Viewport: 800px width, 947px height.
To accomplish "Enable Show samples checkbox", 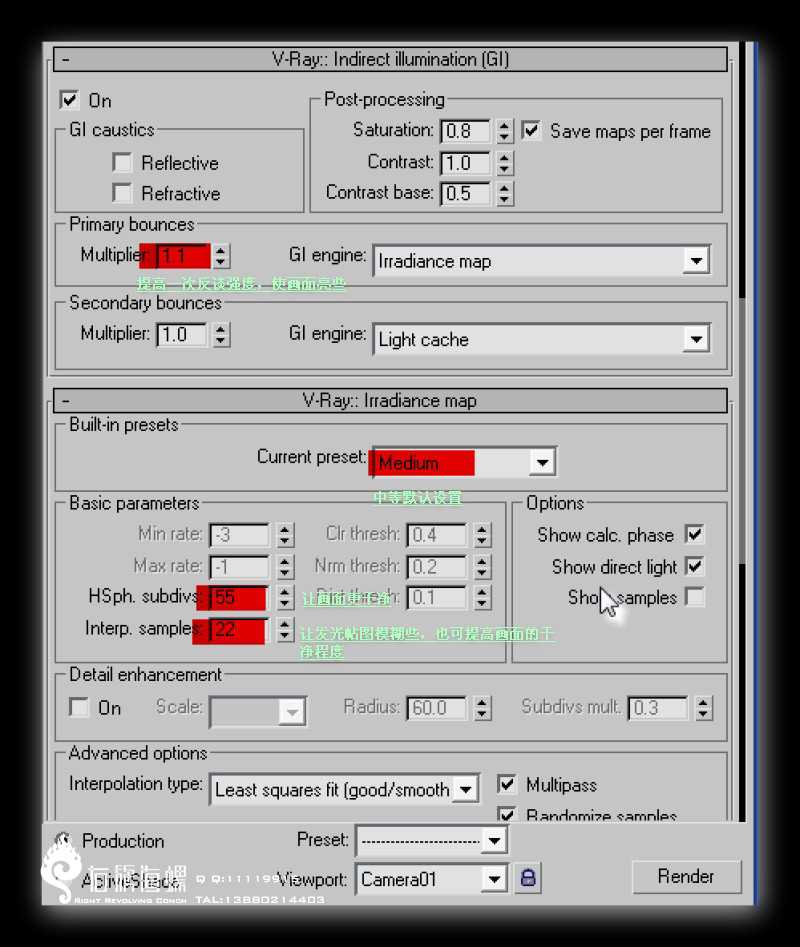I will [695, 597].
